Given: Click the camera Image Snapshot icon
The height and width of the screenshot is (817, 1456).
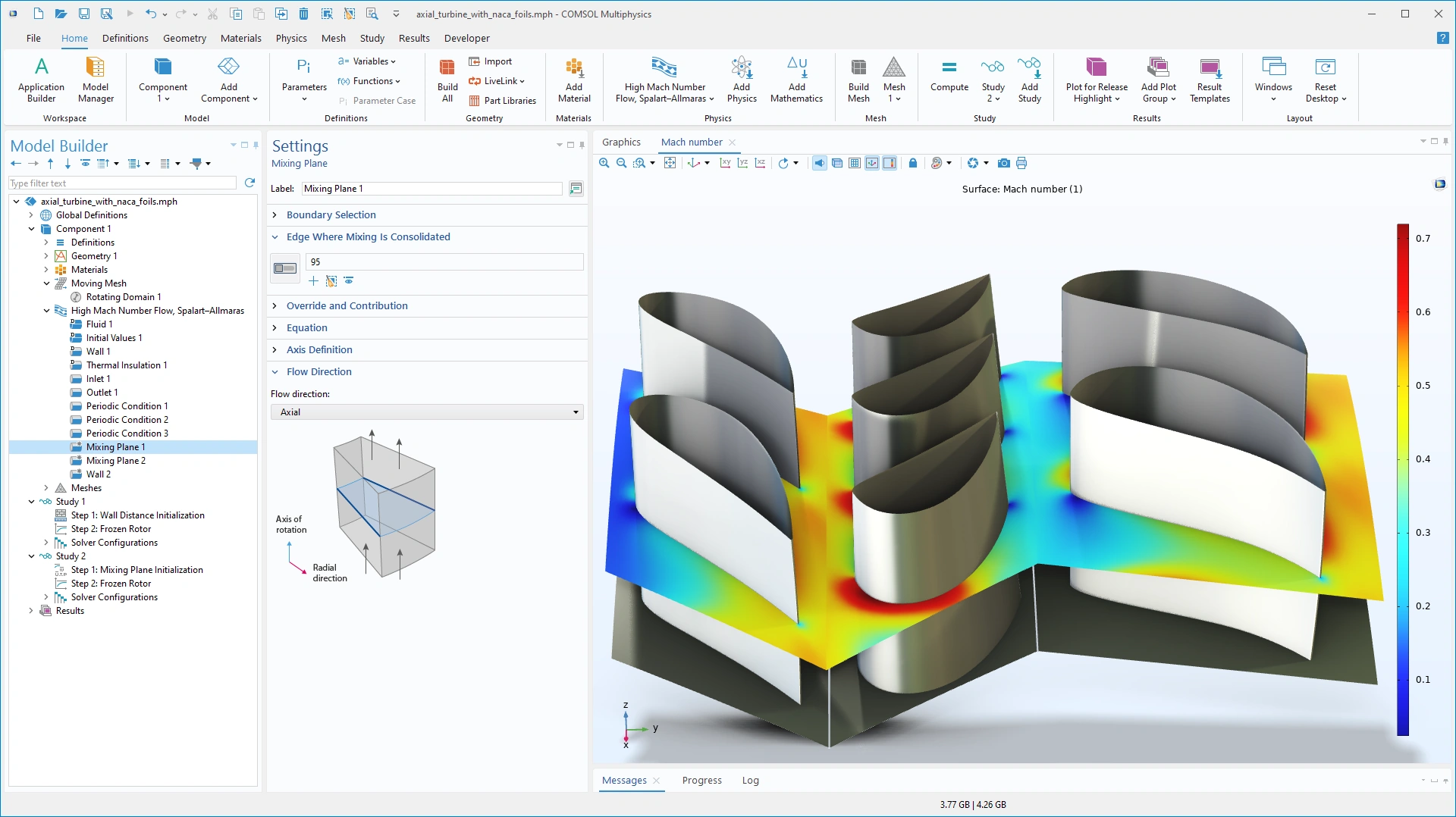Looking at the screenshot, I should click(x=1003, y=163).
